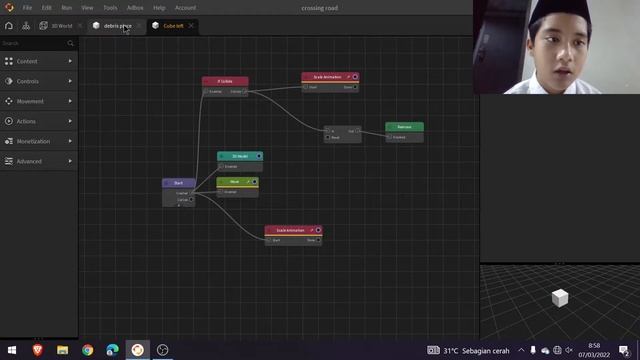Click the Content category grid icon
This screenshot has height=360, width=640.
click(9, 61)
